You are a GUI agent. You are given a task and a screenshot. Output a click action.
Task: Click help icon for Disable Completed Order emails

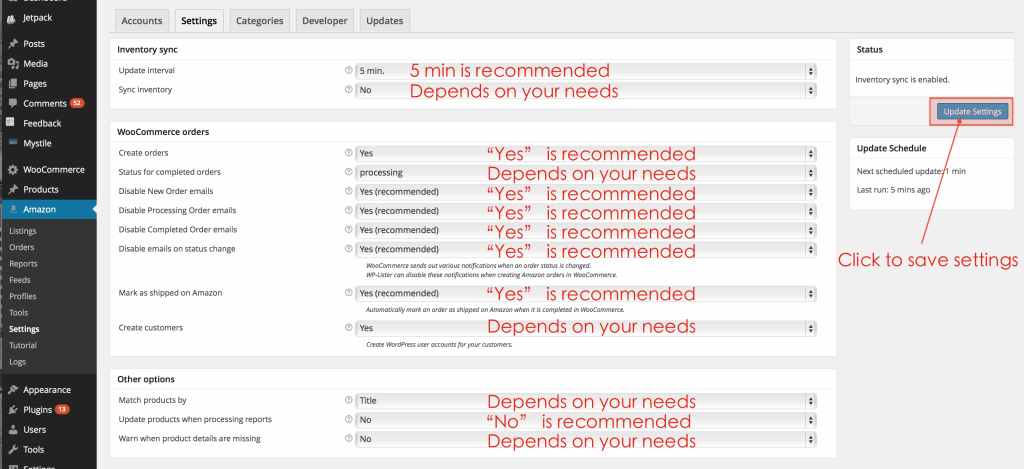tap(348, 230)
